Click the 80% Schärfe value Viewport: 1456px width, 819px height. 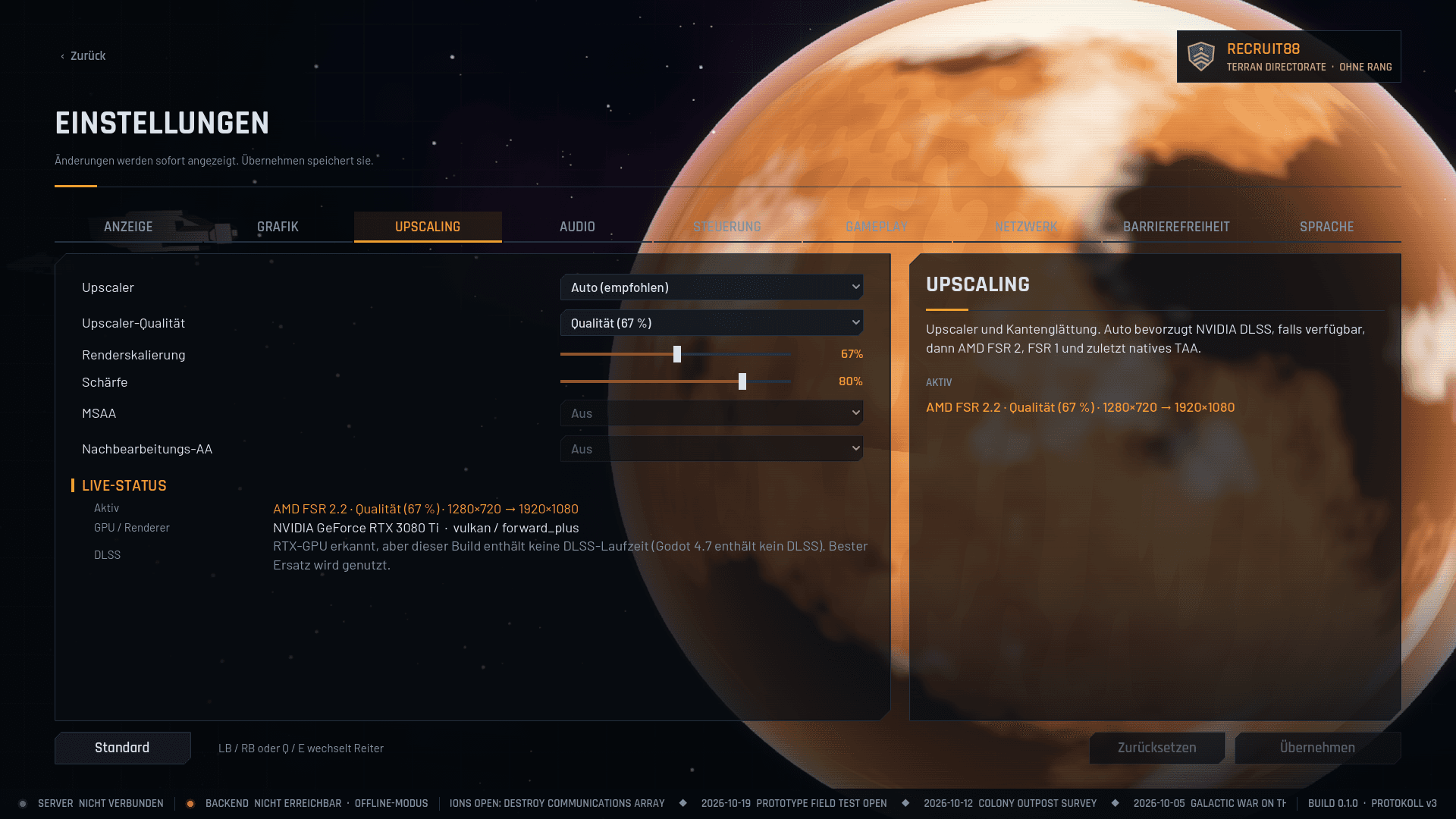coord(850,381)
